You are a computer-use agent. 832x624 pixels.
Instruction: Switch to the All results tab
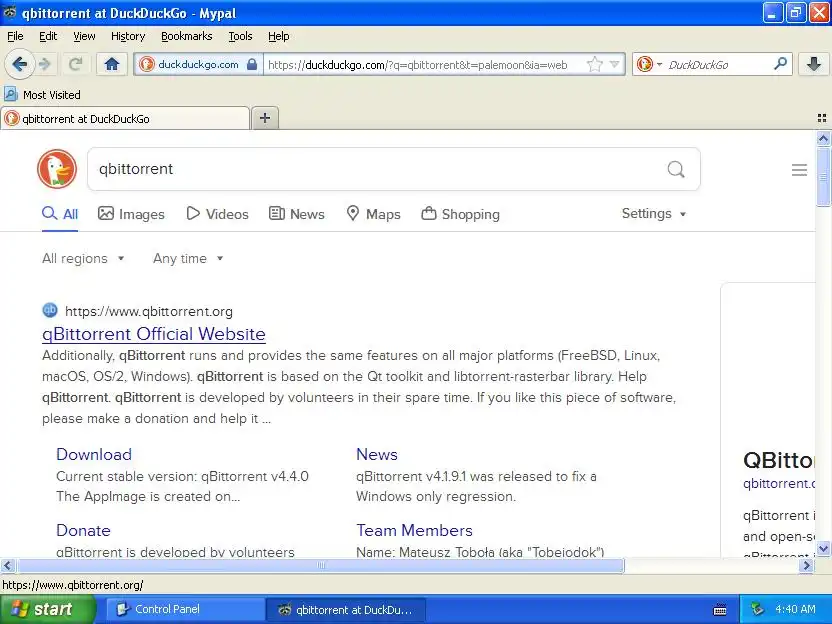tap(60, 214)
